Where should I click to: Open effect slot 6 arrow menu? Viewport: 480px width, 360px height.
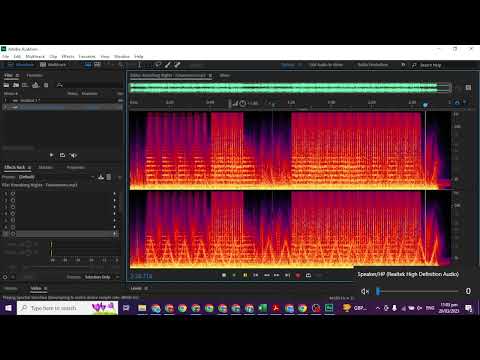(114, 227)
